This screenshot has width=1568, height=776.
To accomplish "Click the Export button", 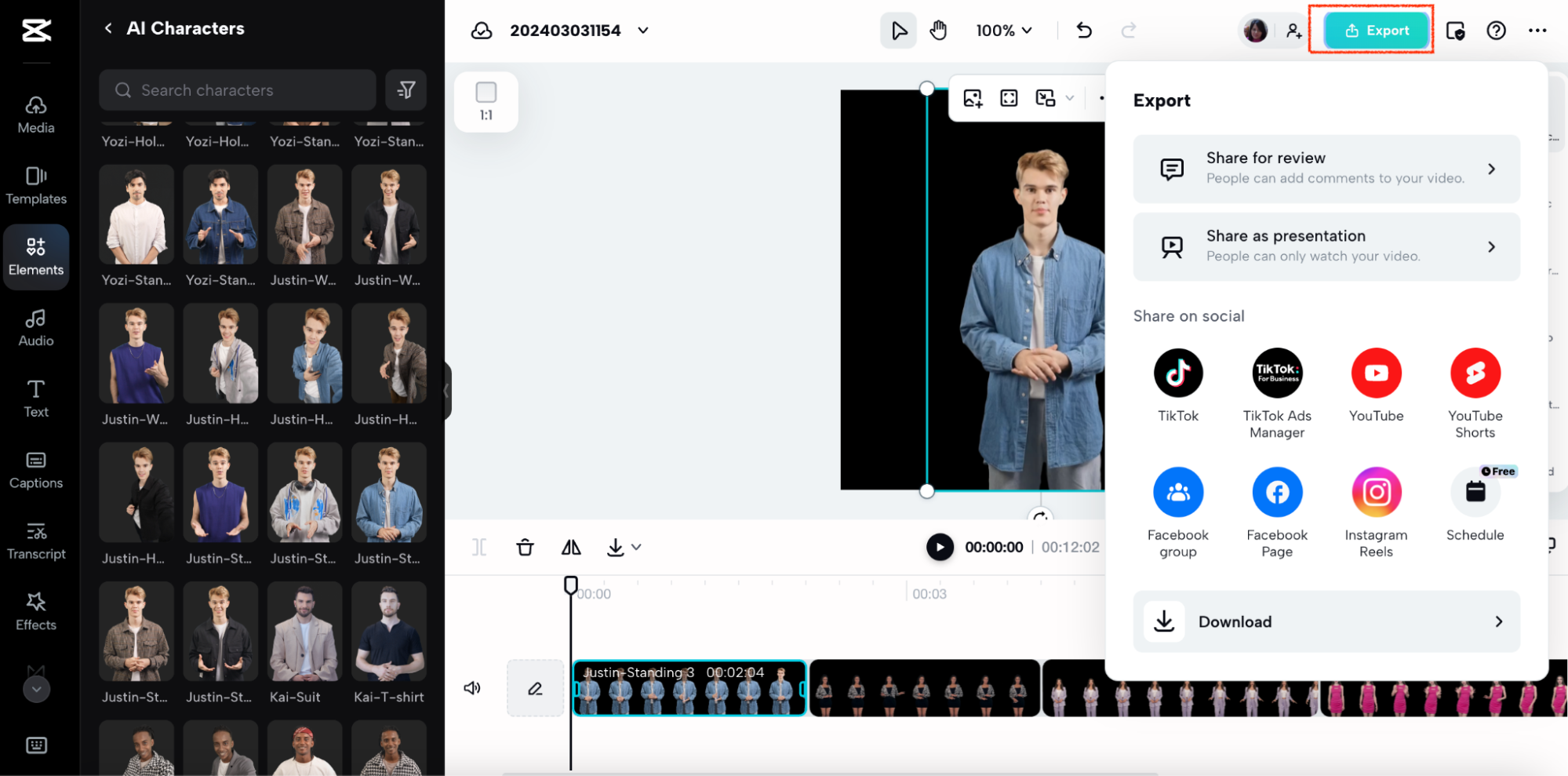I will click(1377, 31).
